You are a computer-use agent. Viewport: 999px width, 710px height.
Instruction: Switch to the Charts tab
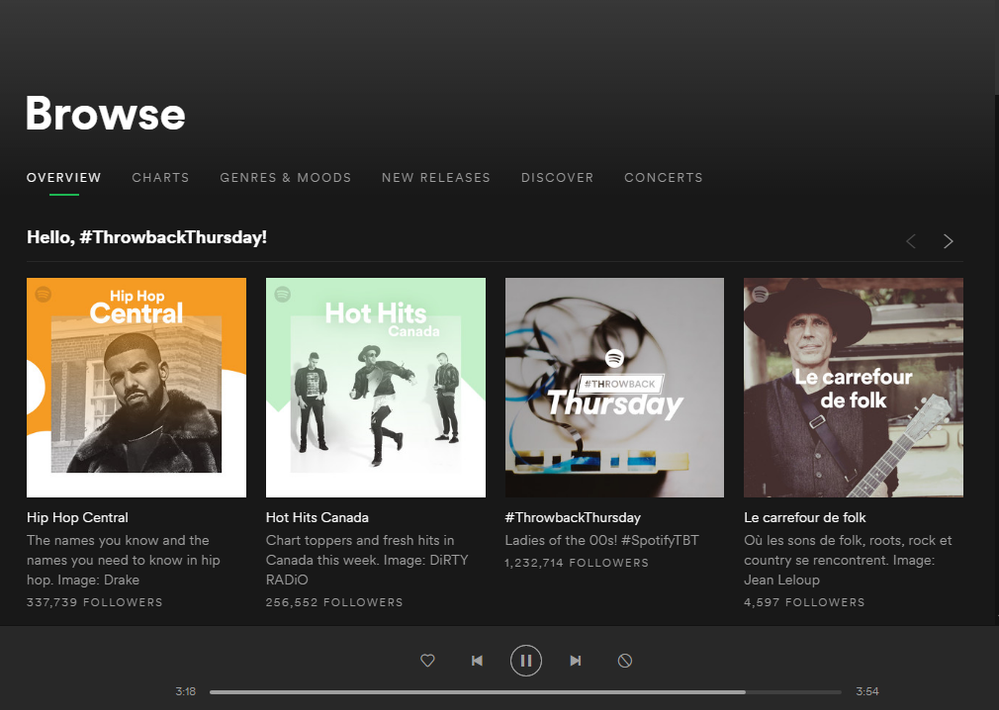pyautogui.click(x=161, y=178)
